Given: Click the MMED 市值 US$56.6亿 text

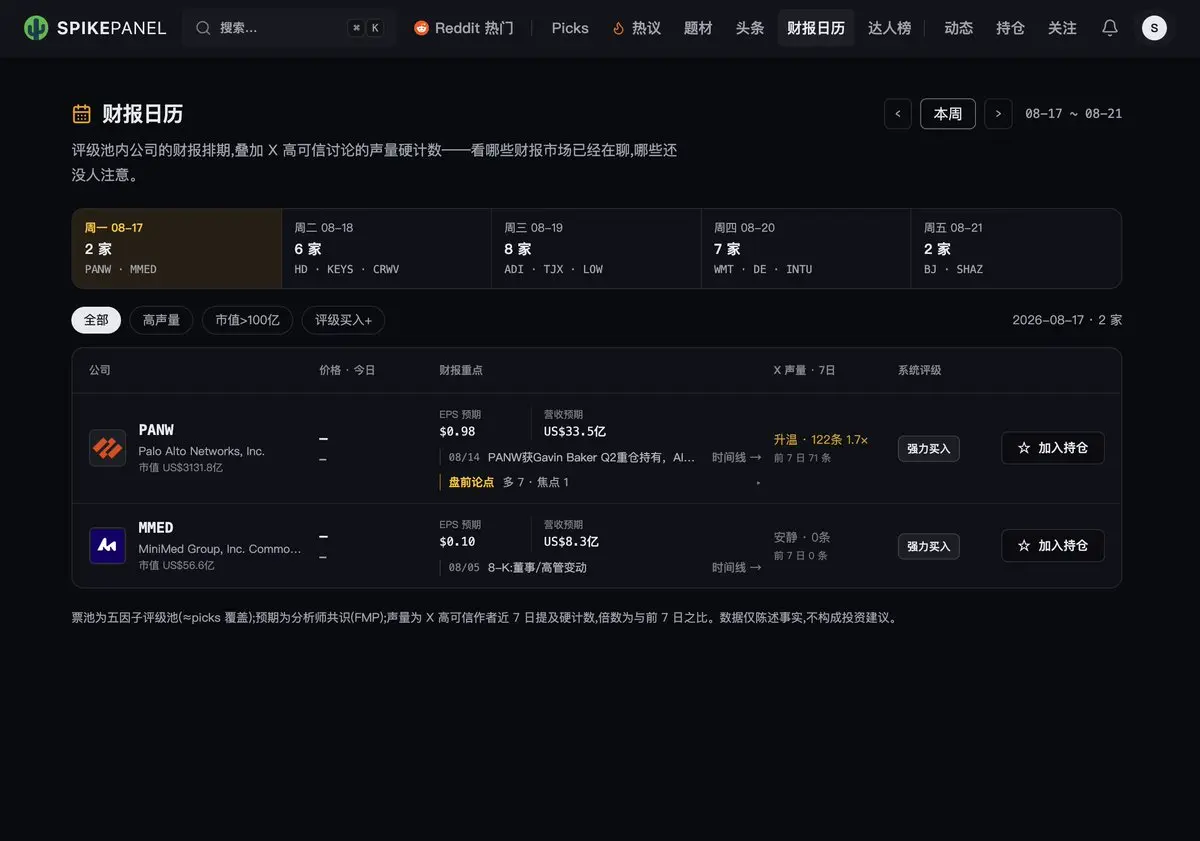Looking at the screenshot, I should (176, 566).
